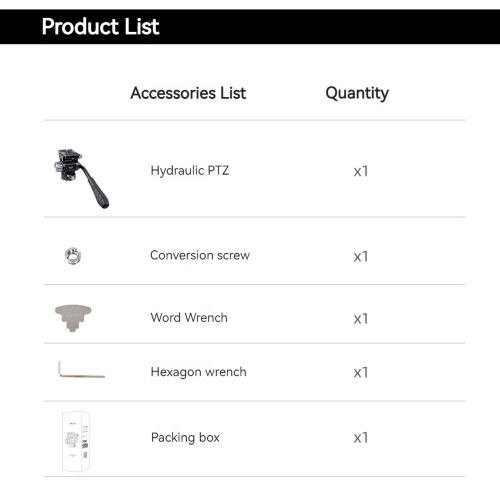Select the Word Wrench label
Viewport: 500px width, 500px height.
(x=189, y=318)
